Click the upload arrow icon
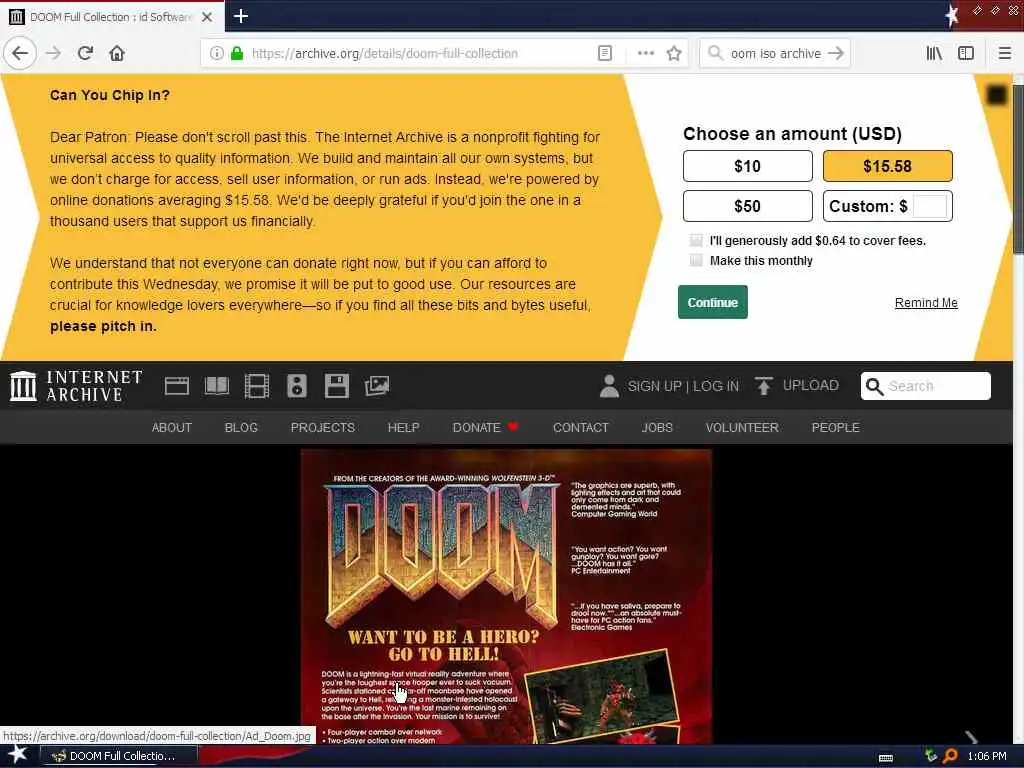Screen dimensions: 1024x768 click(763, 386)
